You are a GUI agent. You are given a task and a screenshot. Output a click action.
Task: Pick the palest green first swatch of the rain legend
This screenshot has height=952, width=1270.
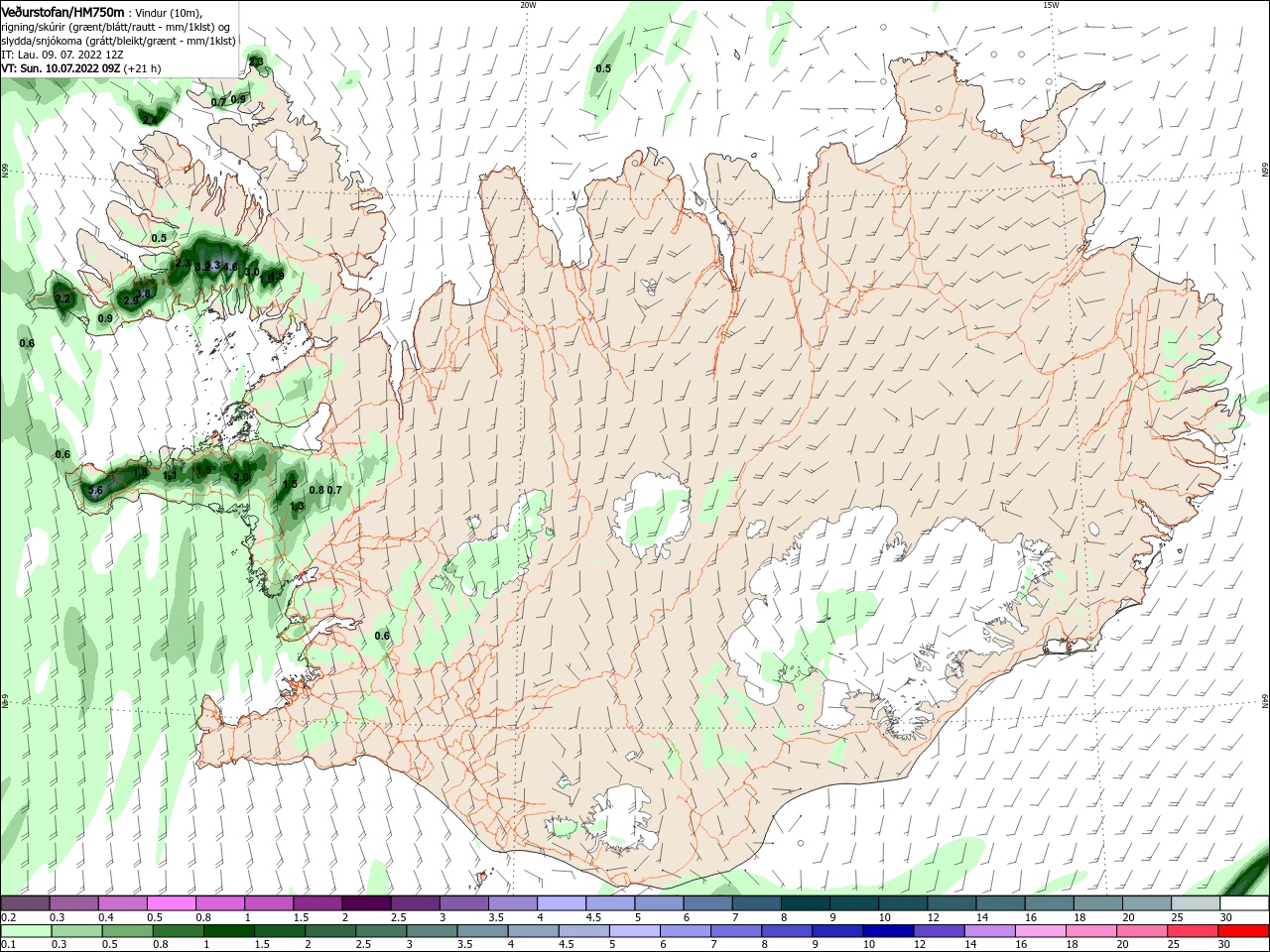click(26, 932)
